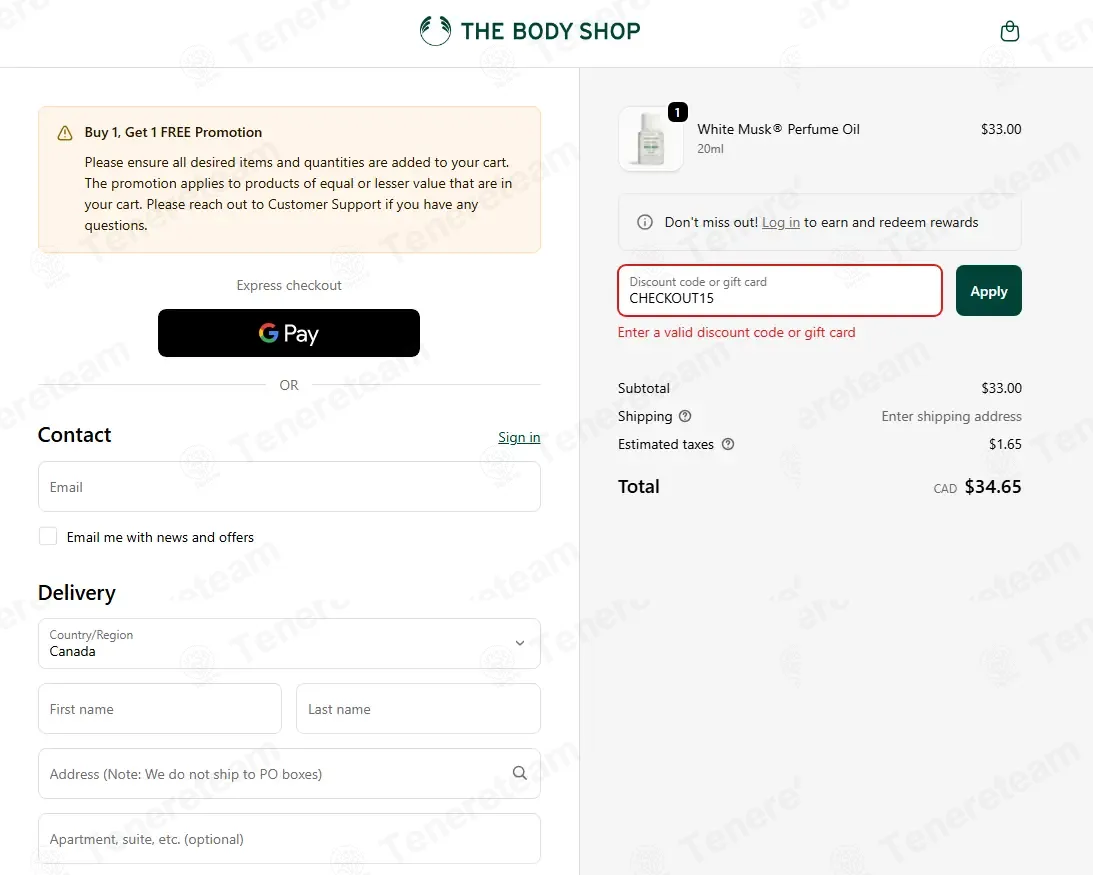Expand the Country/Region dropdown

click(289, 644)
